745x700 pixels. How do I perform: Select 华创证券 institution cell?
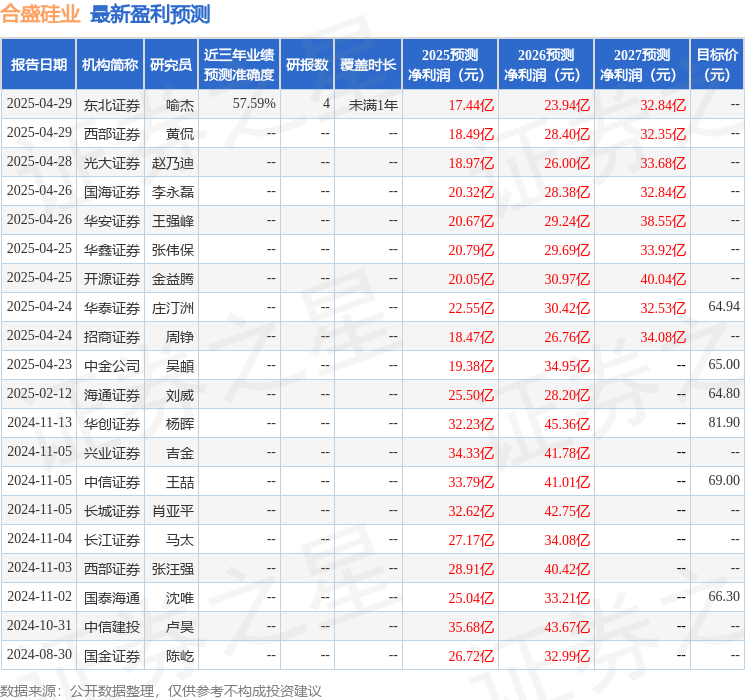click(x=112, y=424)
